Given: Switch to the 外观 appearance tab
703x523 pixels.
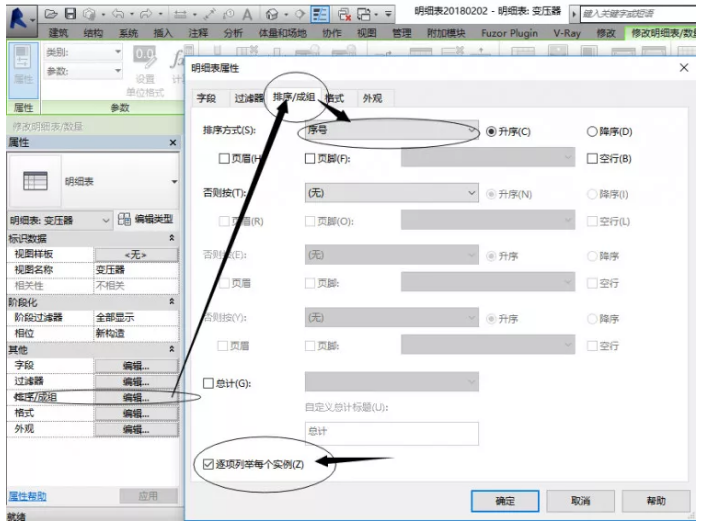Looking at the screenshot, I should pyautogui.click(x=372, y=98).
